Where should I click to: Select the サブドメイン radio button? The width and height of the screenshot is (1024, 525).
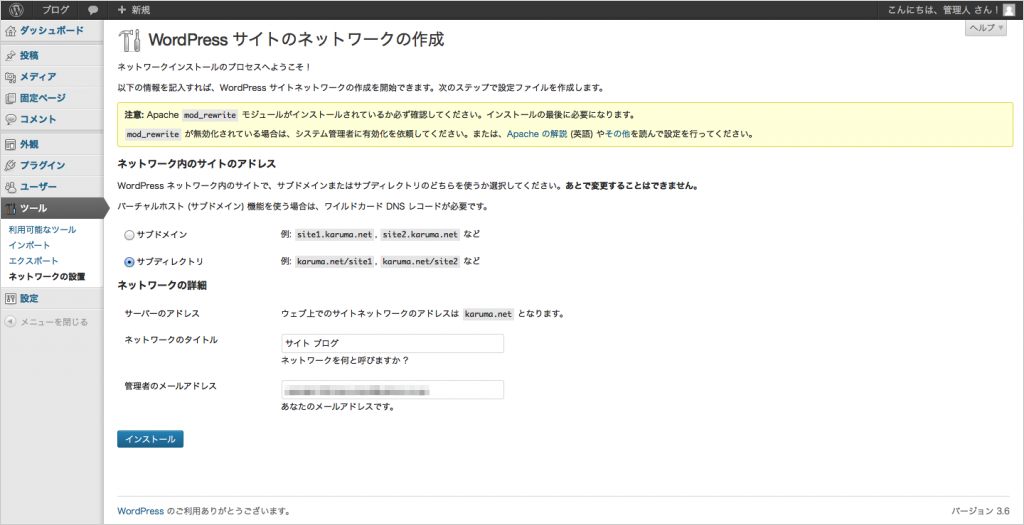(129, 234)
